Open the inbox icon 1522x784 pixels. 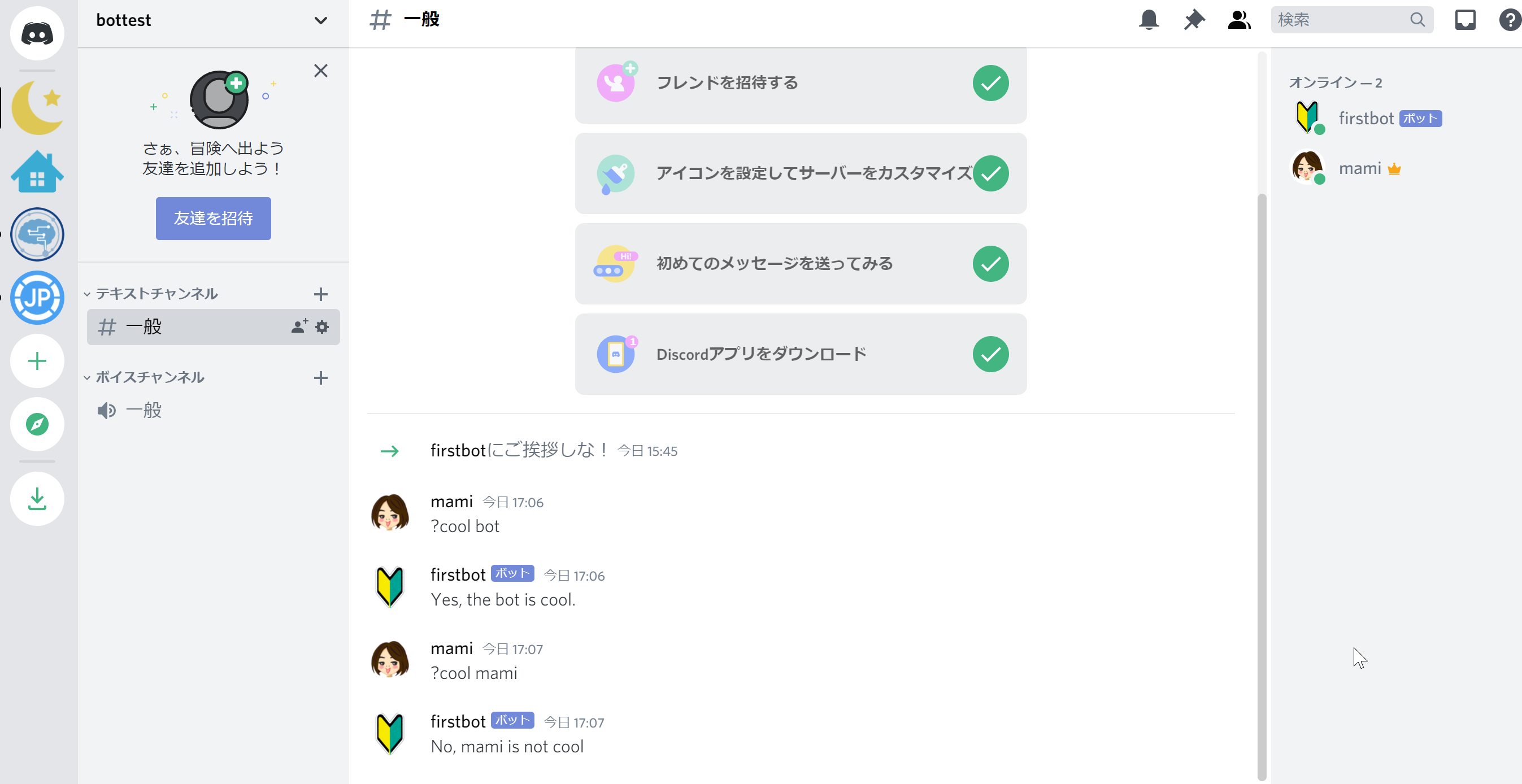pyautogui.click(x=1465, y=20)
